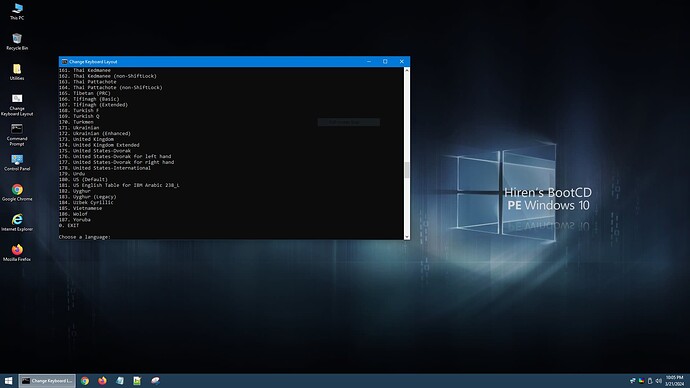The height and width of the screenshot is (388, 690).
Task: Open colorful display tray icon
Action: click(x=641, y=381)
